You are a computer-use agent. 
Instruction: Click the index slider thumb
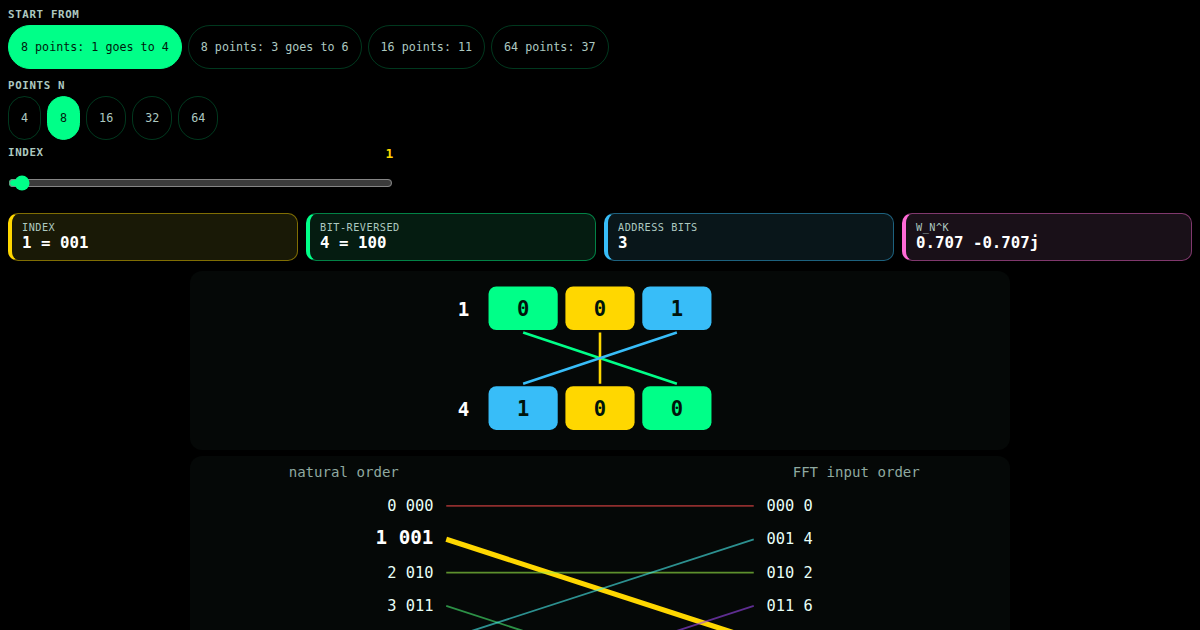click(22, 183)
